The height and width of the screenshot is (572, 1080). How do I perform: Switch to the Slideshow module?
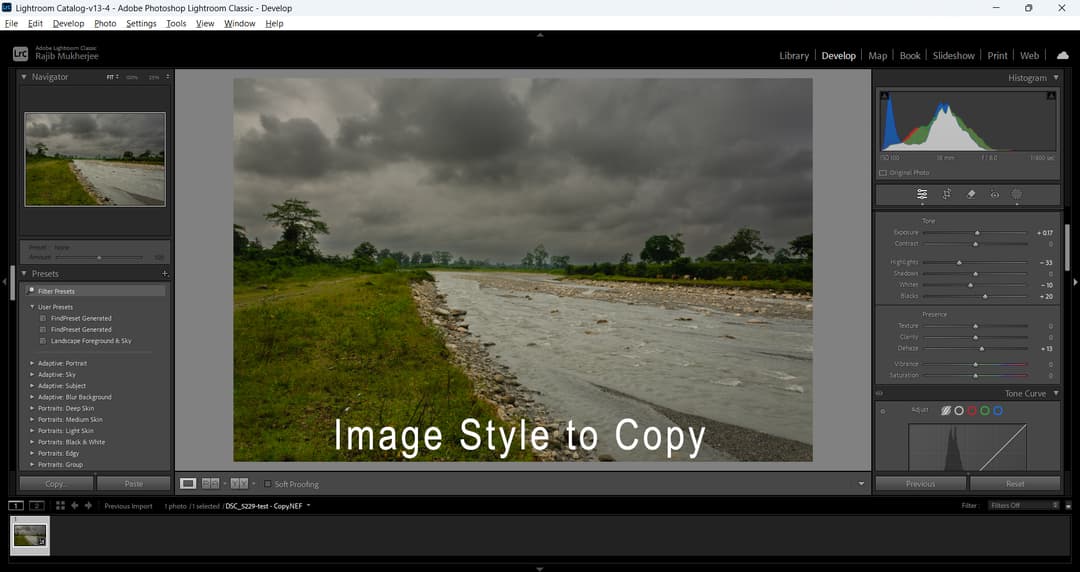pos(953,56)
